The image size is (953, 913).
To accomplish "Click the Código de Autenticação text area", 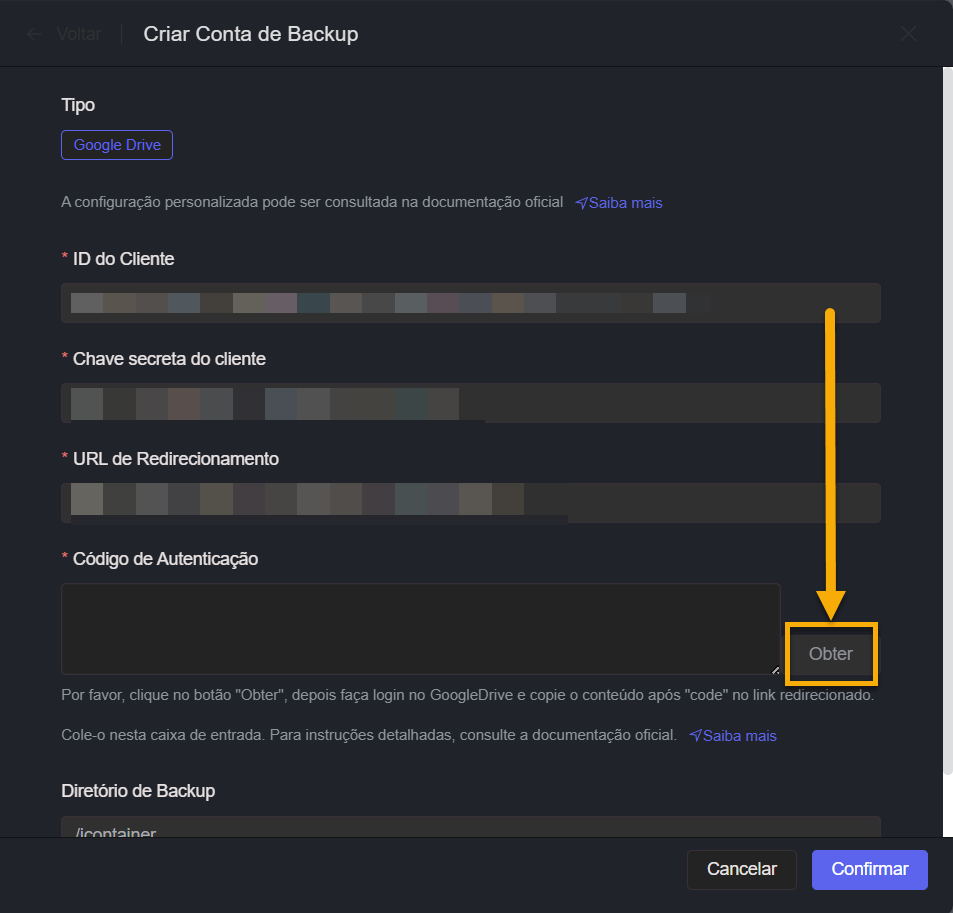I will click(x=421, y=629).
